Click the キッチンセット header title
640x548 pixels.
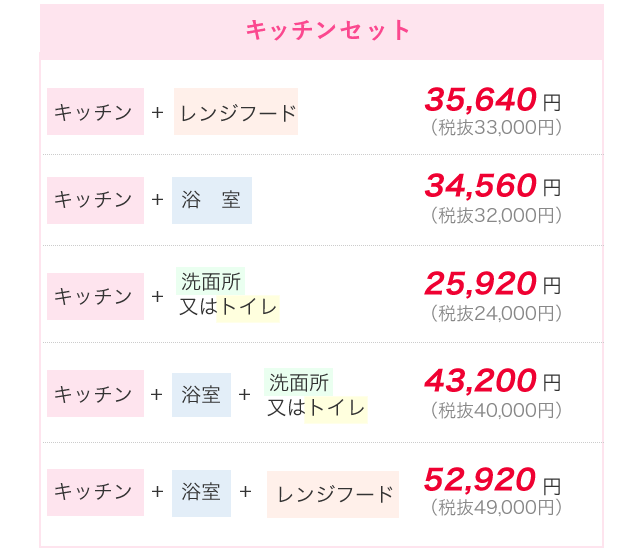point(328,30)
